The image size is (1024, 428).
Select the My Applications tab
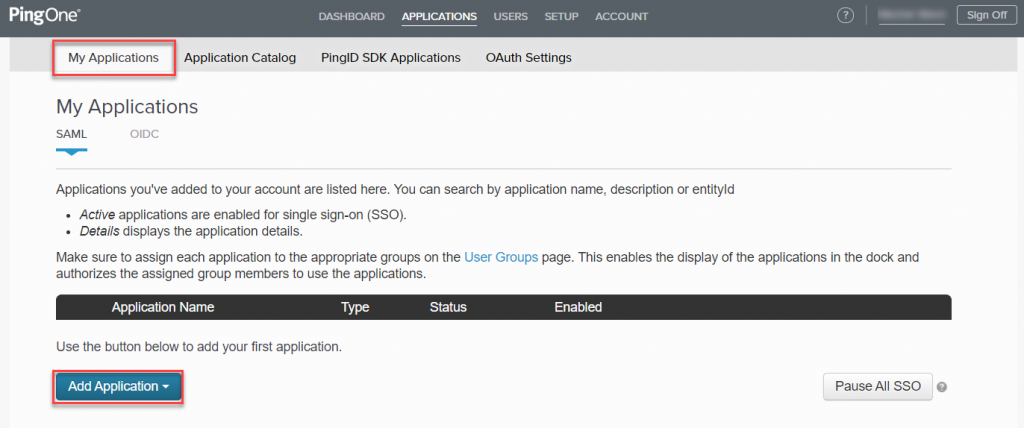(114, 58)
